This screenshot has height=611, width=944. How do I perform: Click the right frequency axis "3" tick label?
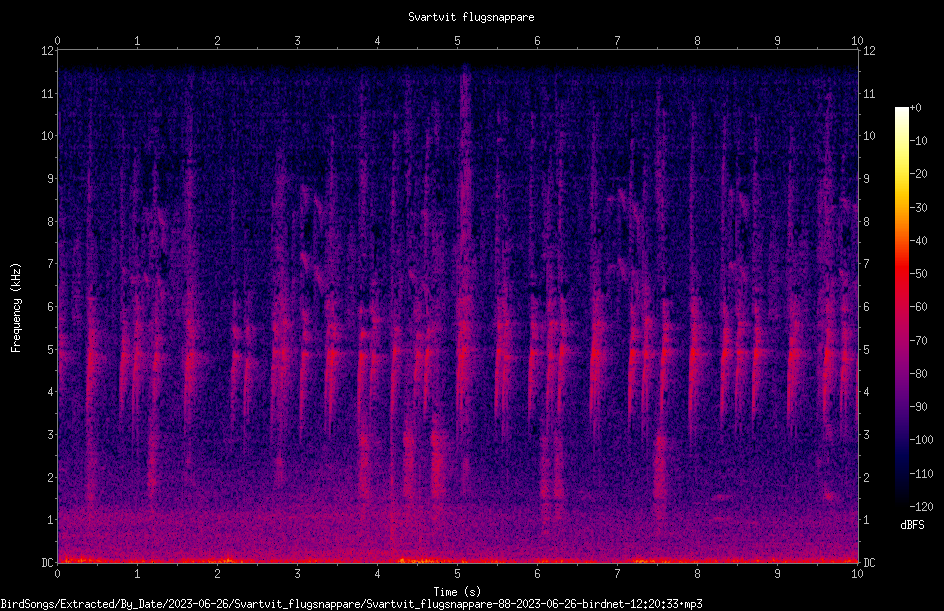[x=866, y=434]
